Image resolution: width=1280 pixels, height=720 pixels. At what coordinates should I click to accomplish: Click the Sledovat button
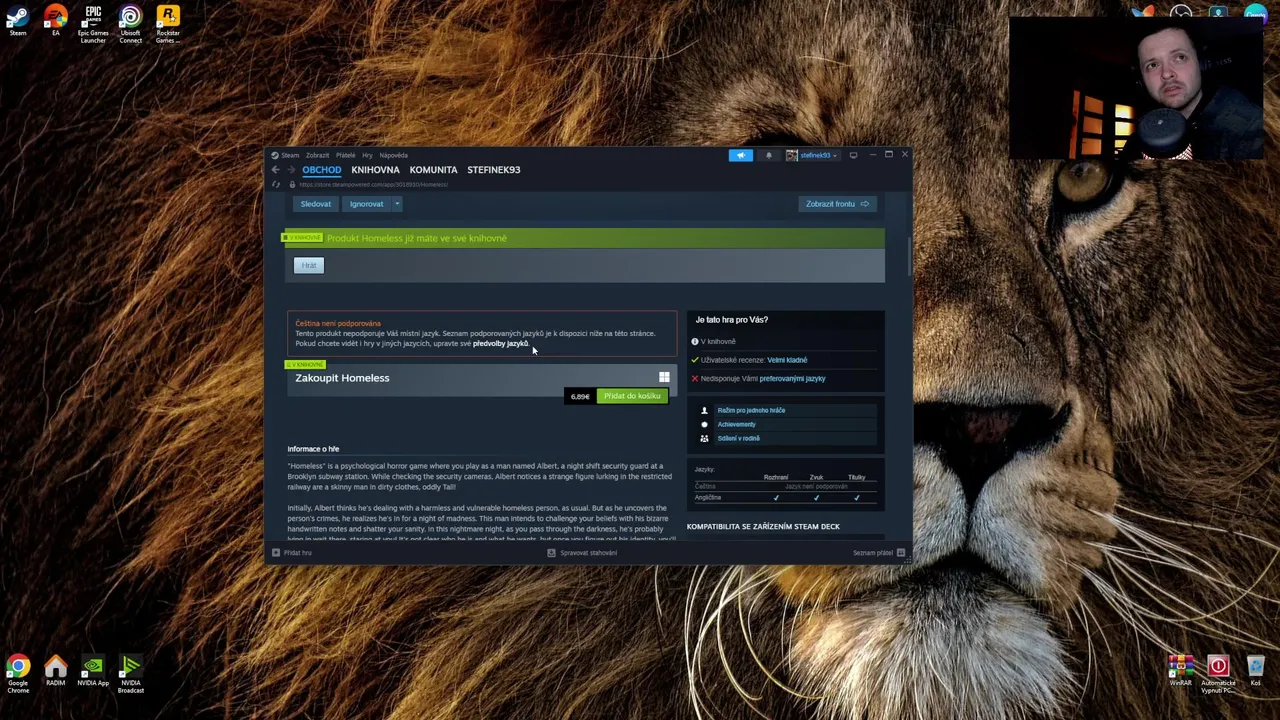[315, 204]
